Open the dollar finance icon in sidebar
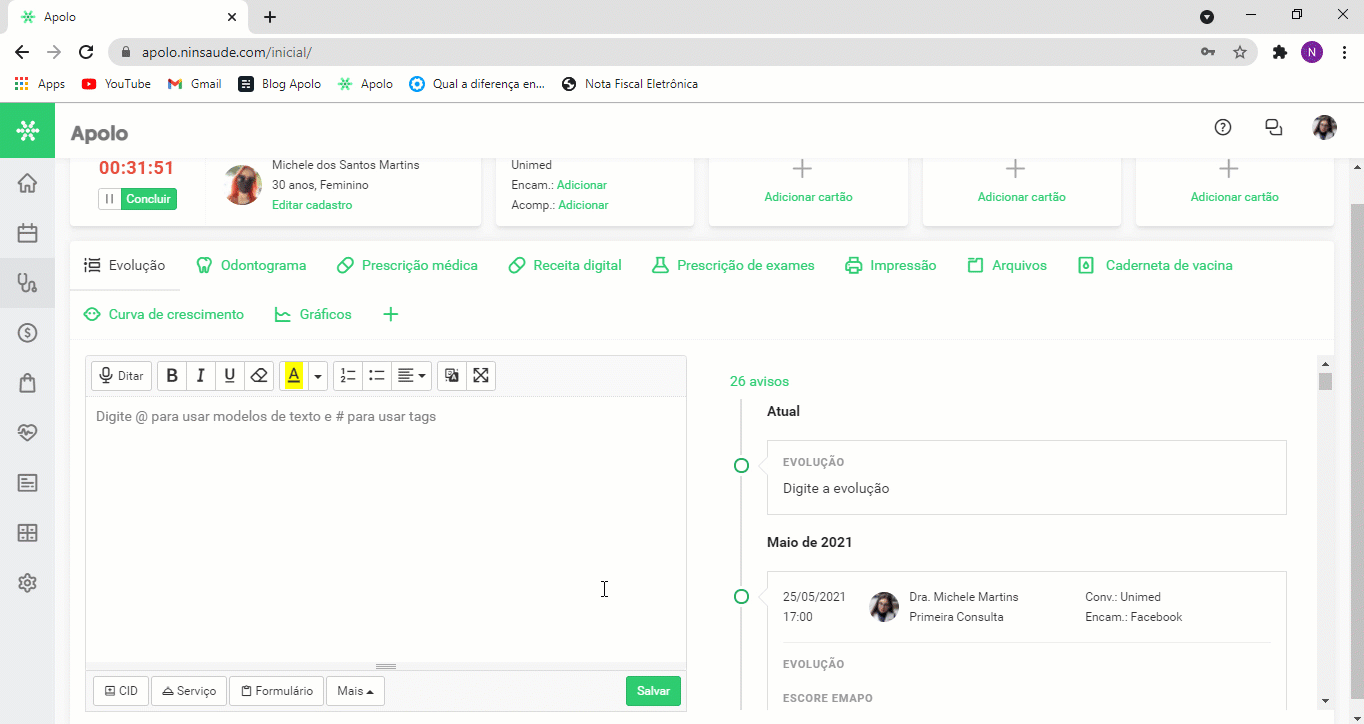Screen dimensions: 1364x724 (27, 333)
